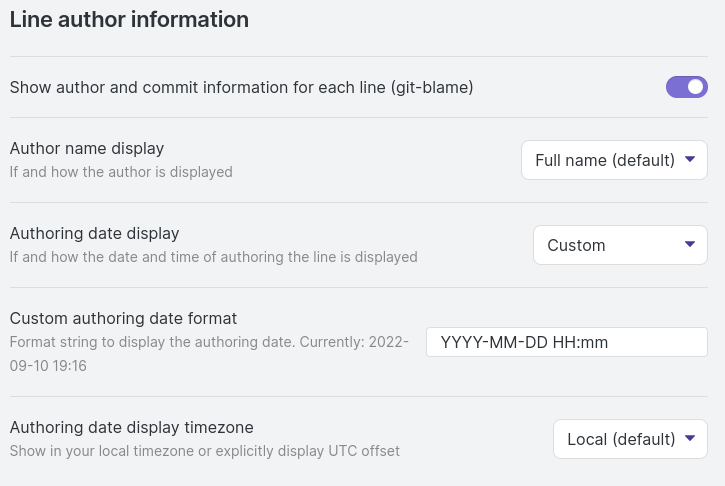
Task: Toggle git-blame line author information switch
Action: click(686, 87)
